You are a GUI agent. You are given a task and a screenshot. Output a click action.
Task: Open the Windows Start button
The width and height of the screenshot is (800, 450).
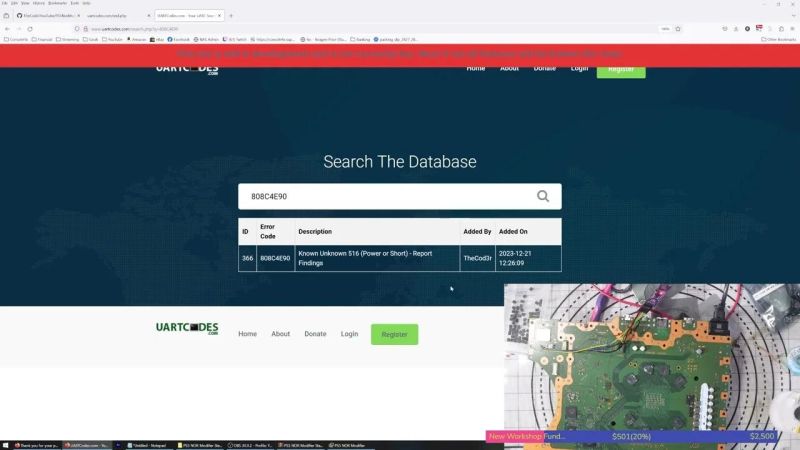coord(5,445)
